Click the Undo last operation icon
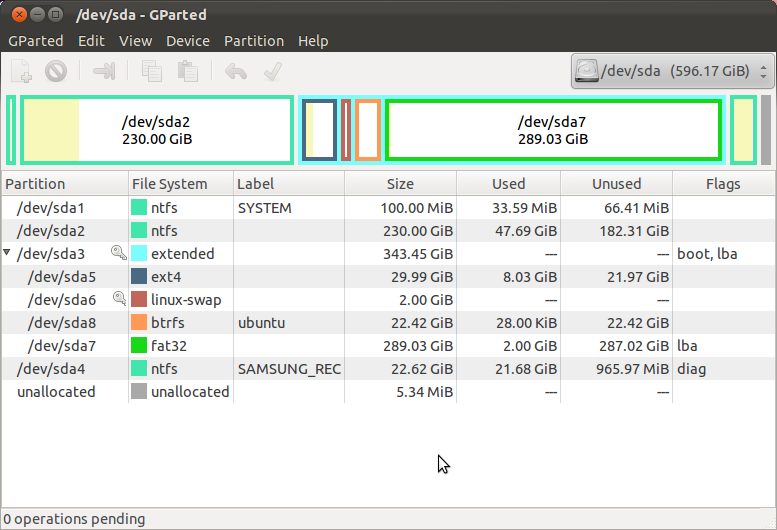This screenshot has height=530, width=777. coord(236,71)
